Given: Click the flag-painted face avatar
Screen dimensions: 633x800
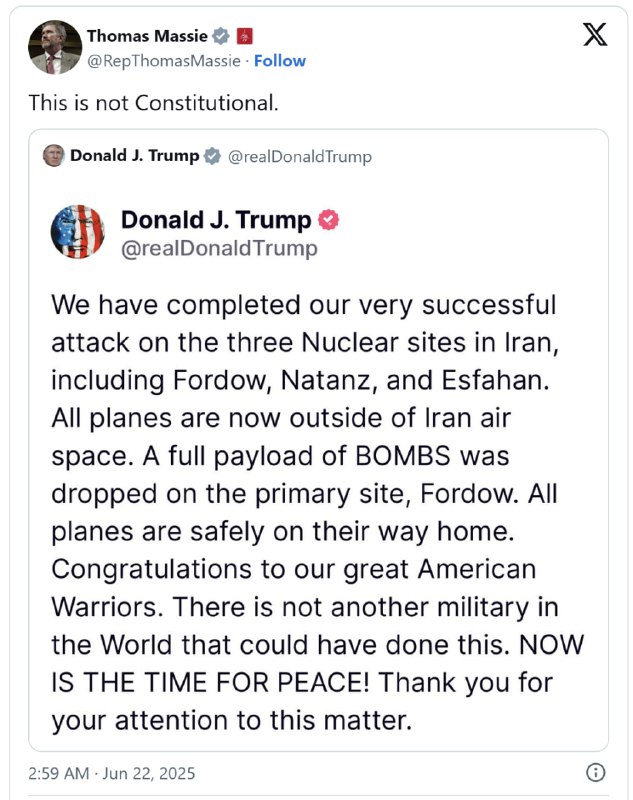Looking at the screenshot, I should click(78, 232).
